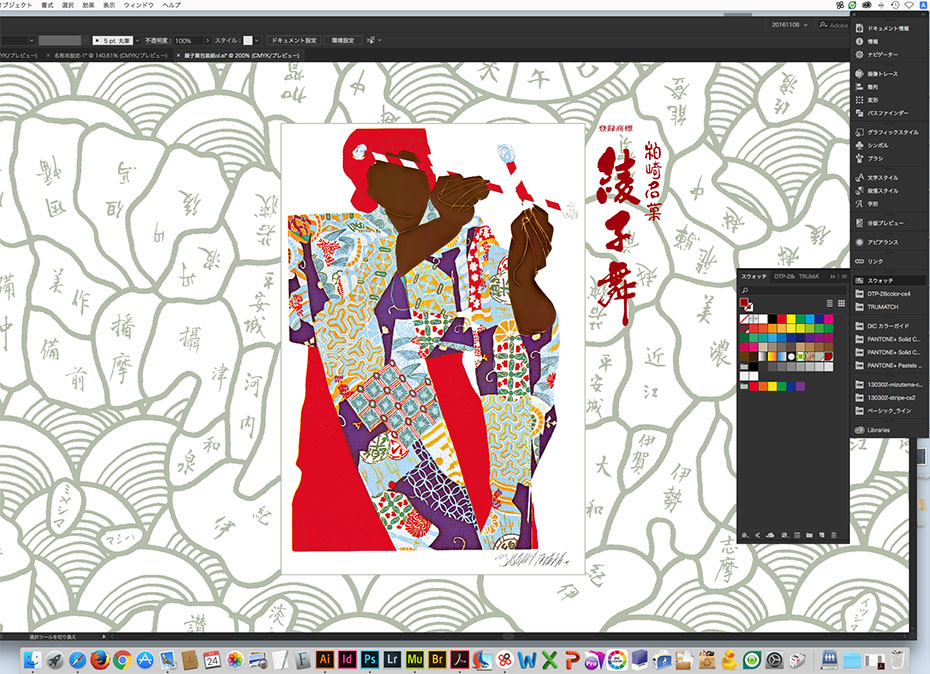This screenshot has height=674, width=930.
Task: Open the Symbols panel icon
Action: pos(860,145)
